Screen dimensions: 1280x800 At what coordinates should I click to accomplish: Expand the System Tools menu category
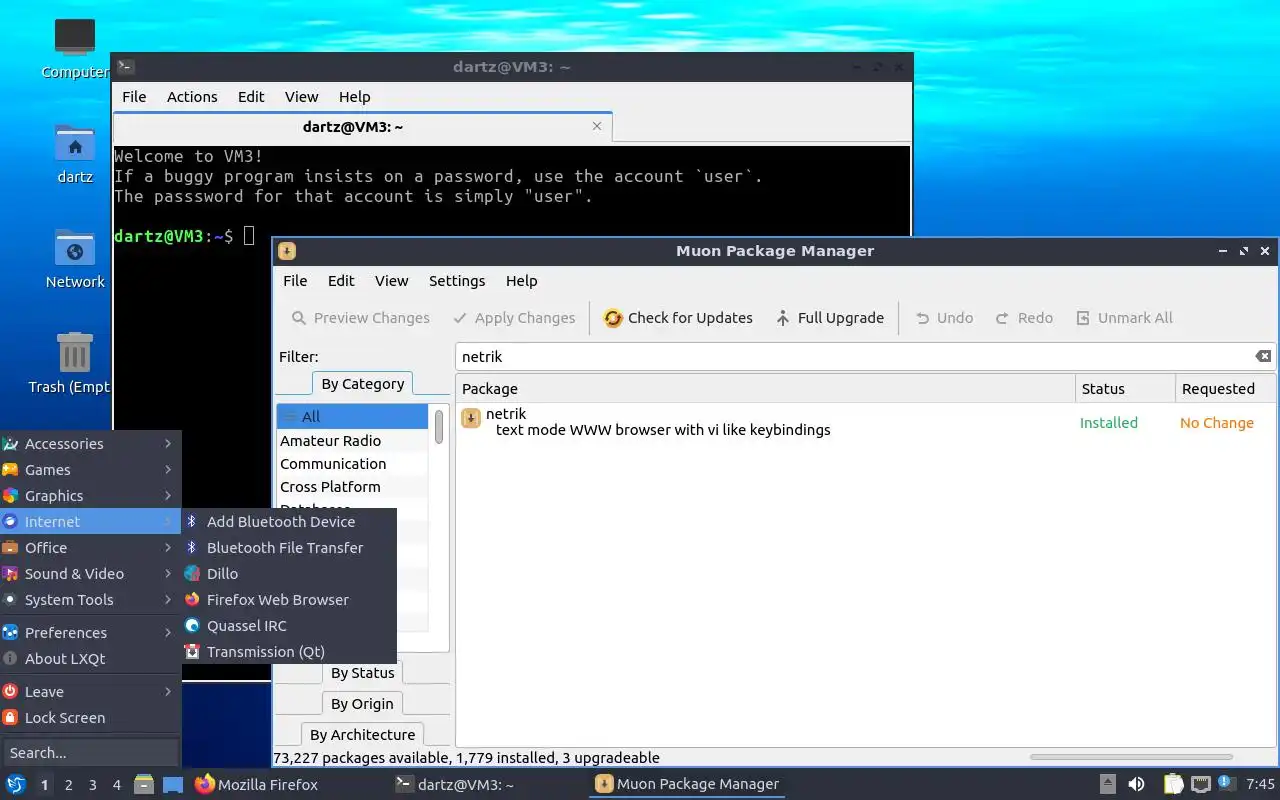click(x=90, y=600)
